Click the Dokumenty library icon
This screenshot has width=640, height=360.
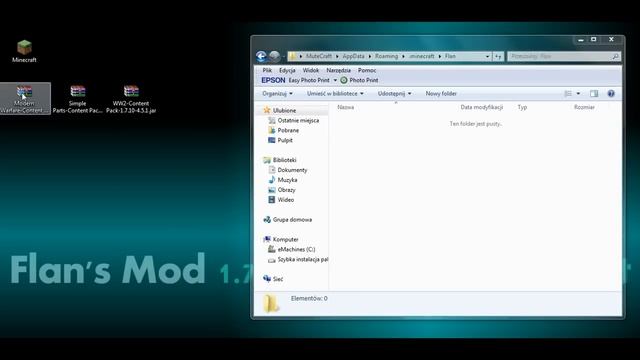pyautogui.click(x=272, y=170)
